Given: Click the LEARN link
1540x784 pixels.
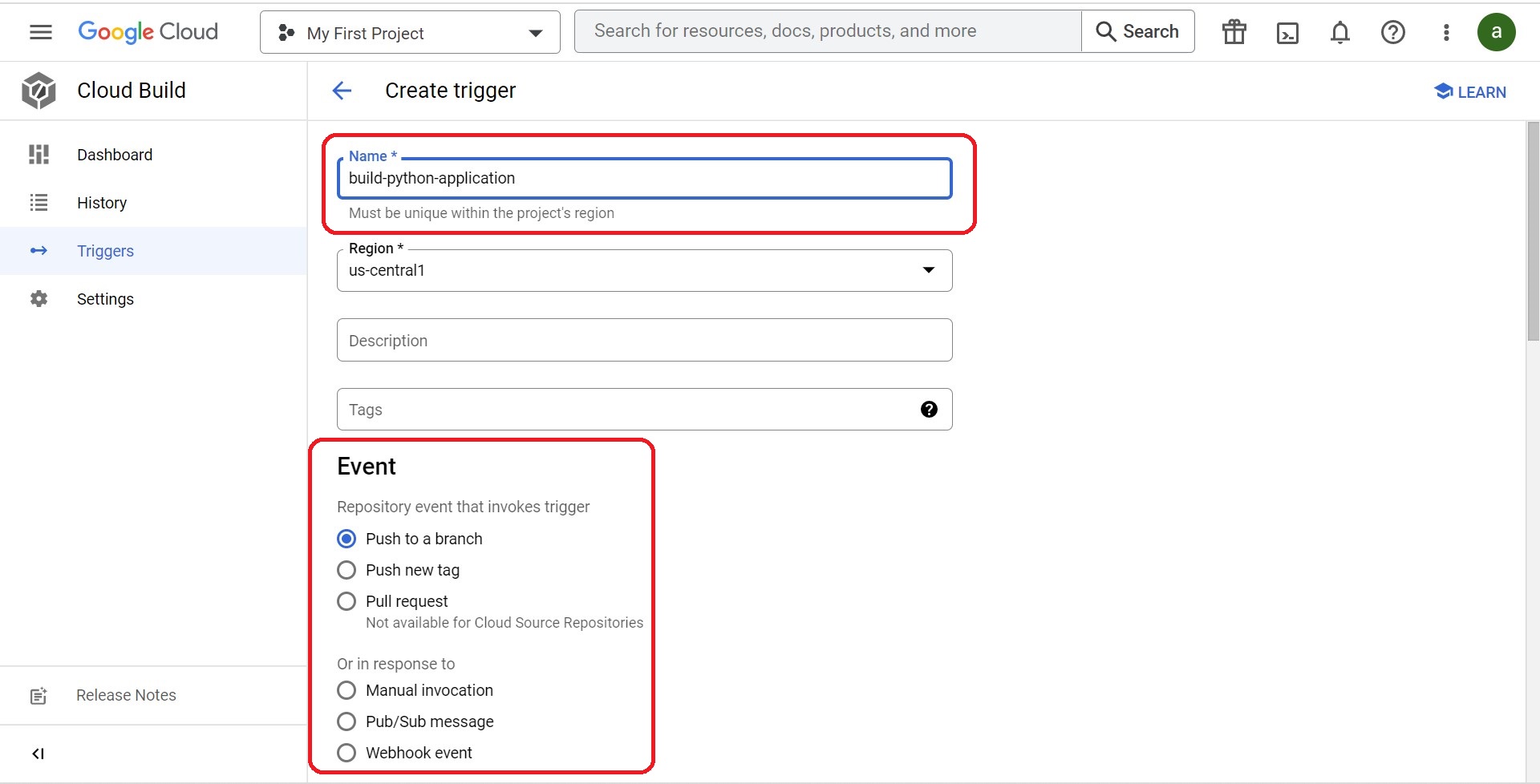Looking at the screenshot, I should (x=1469, y=91).
